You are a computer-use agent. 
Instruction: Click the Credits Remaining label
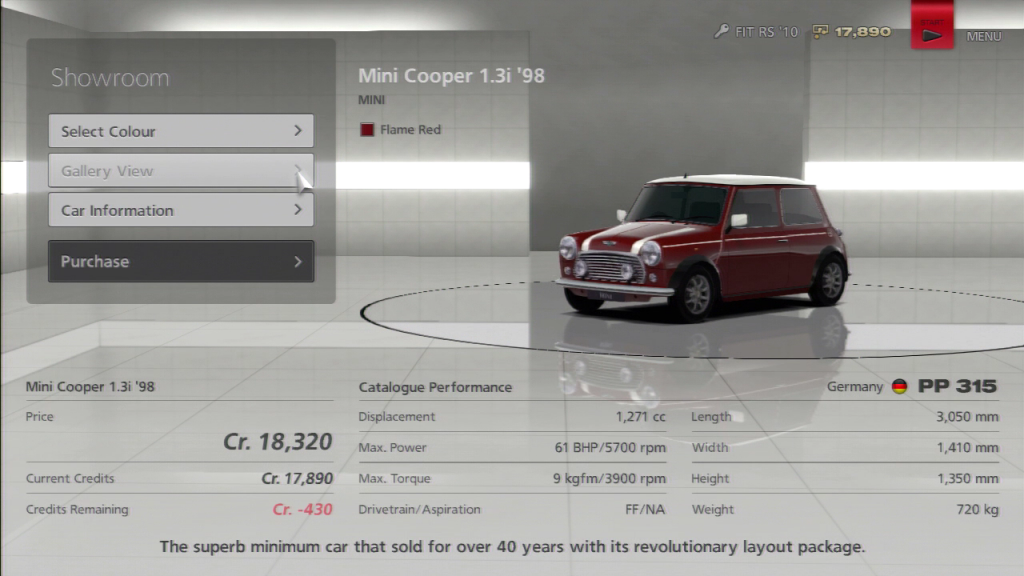pyautogui.click(x=77, y=509)
